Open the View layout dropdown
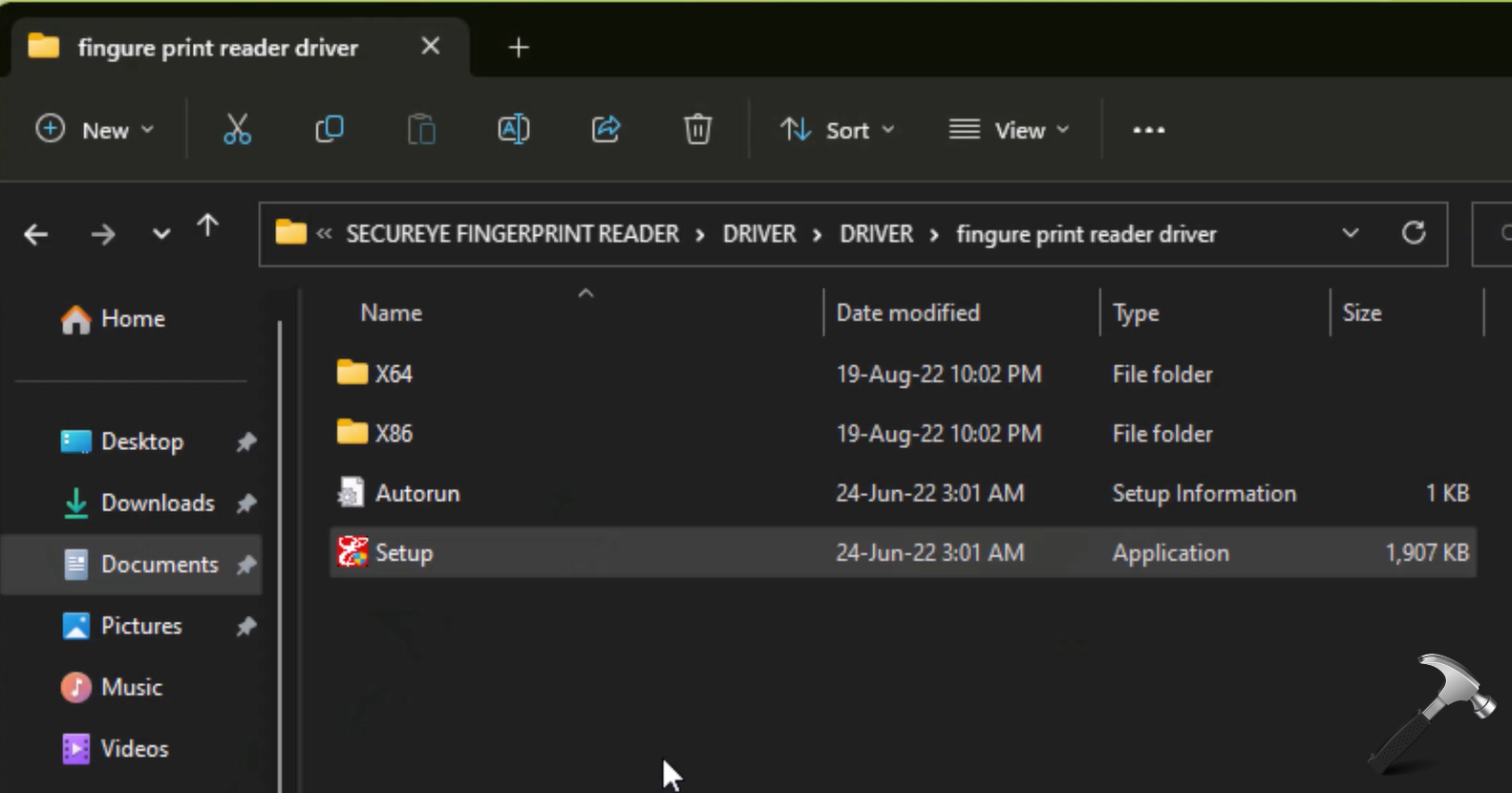1512x793 pixels. (x=1009, y=130)
